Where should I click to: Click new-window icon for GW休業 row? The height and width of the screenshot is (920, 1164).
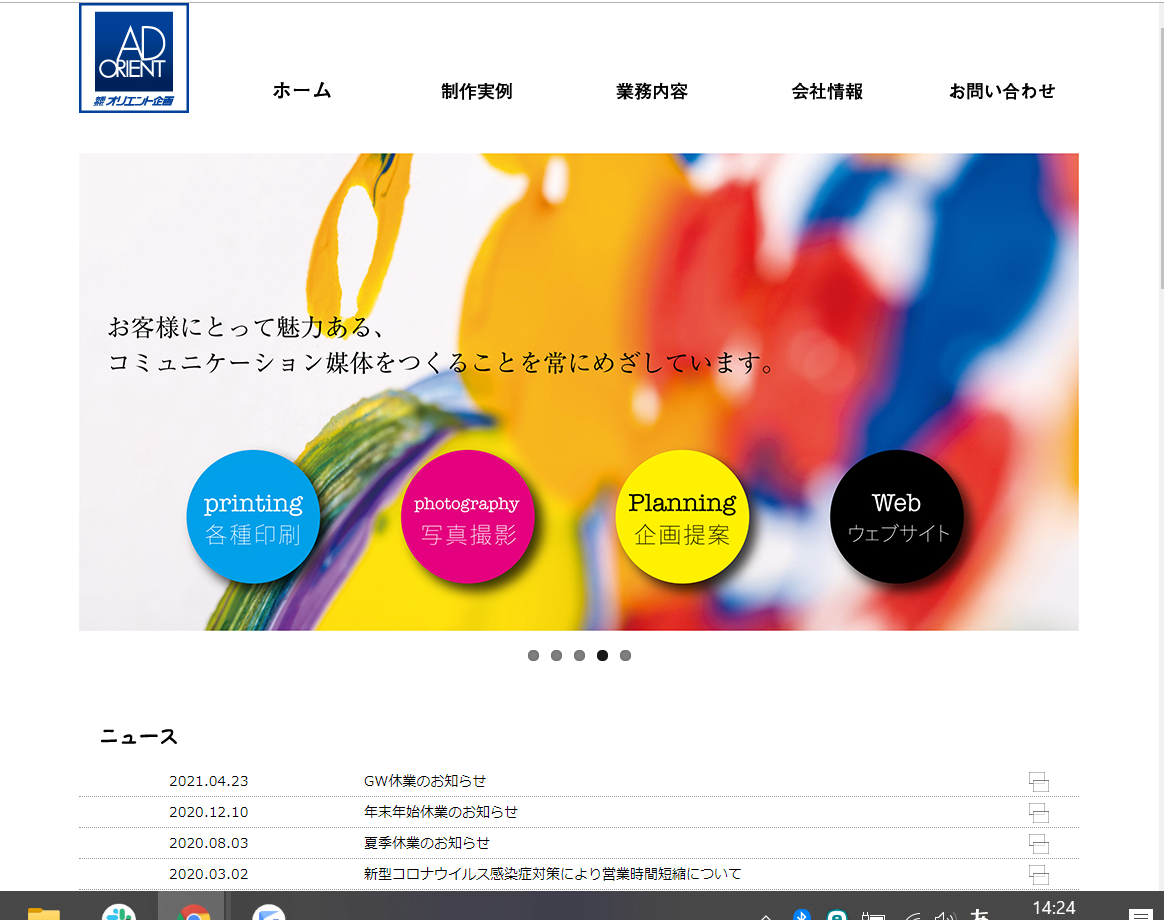[x=1039, y=782]
